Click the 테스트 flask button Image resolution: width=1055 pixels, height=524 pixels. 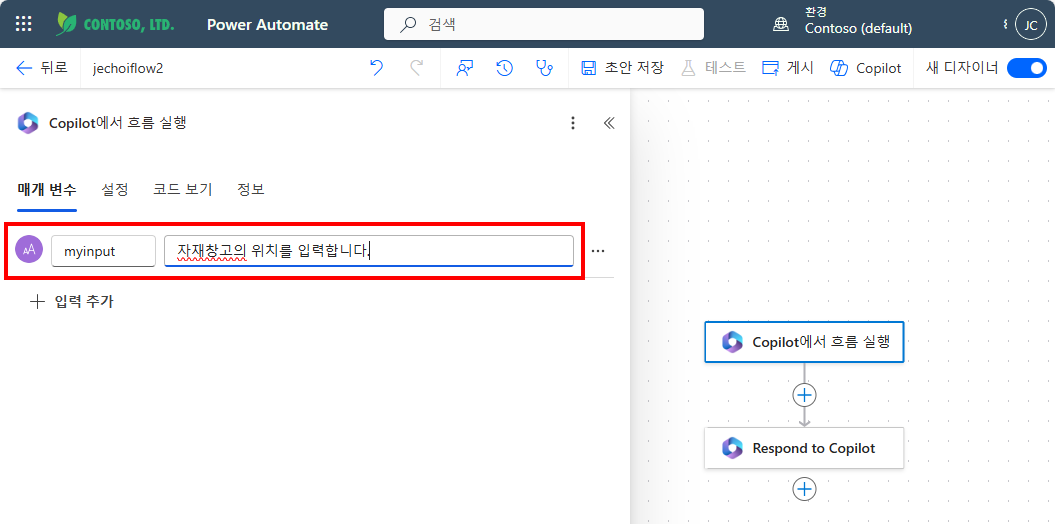coord(713,67)
